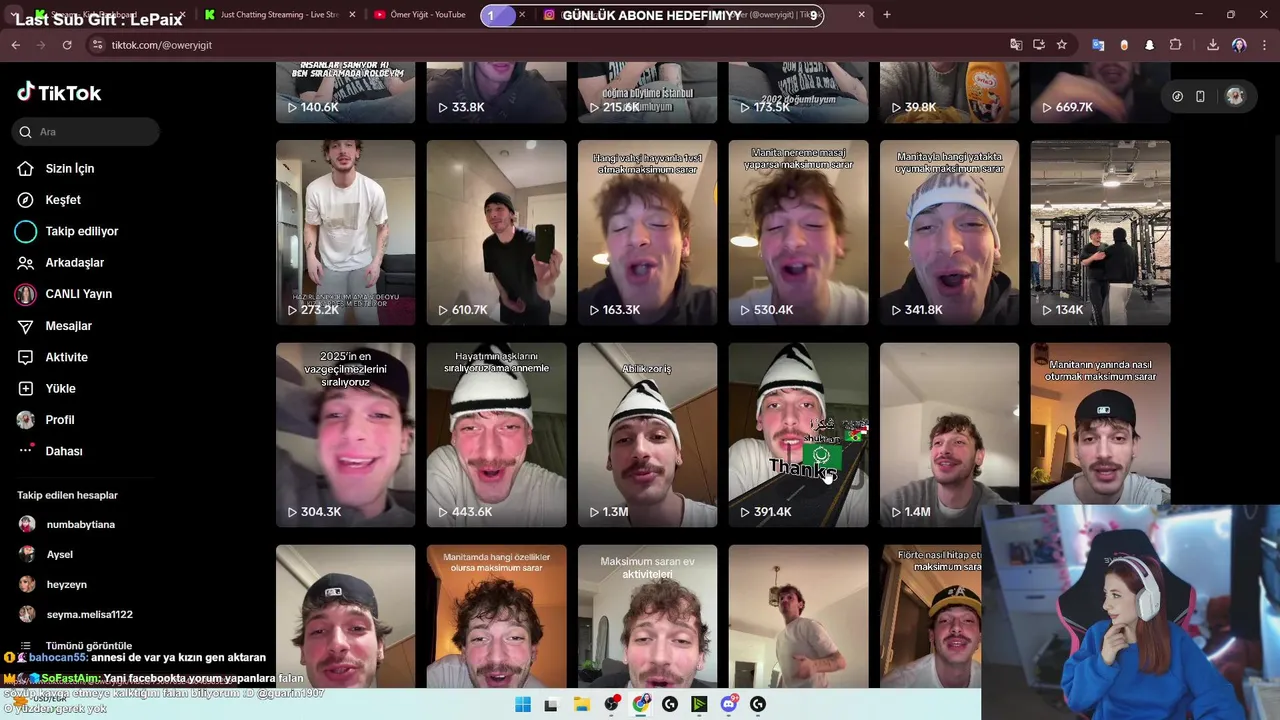Viewport: 1280px width, 720px height.
Task: Open 'Maksimum saran ev aktiviteleri' video
Action: [647, 616]
